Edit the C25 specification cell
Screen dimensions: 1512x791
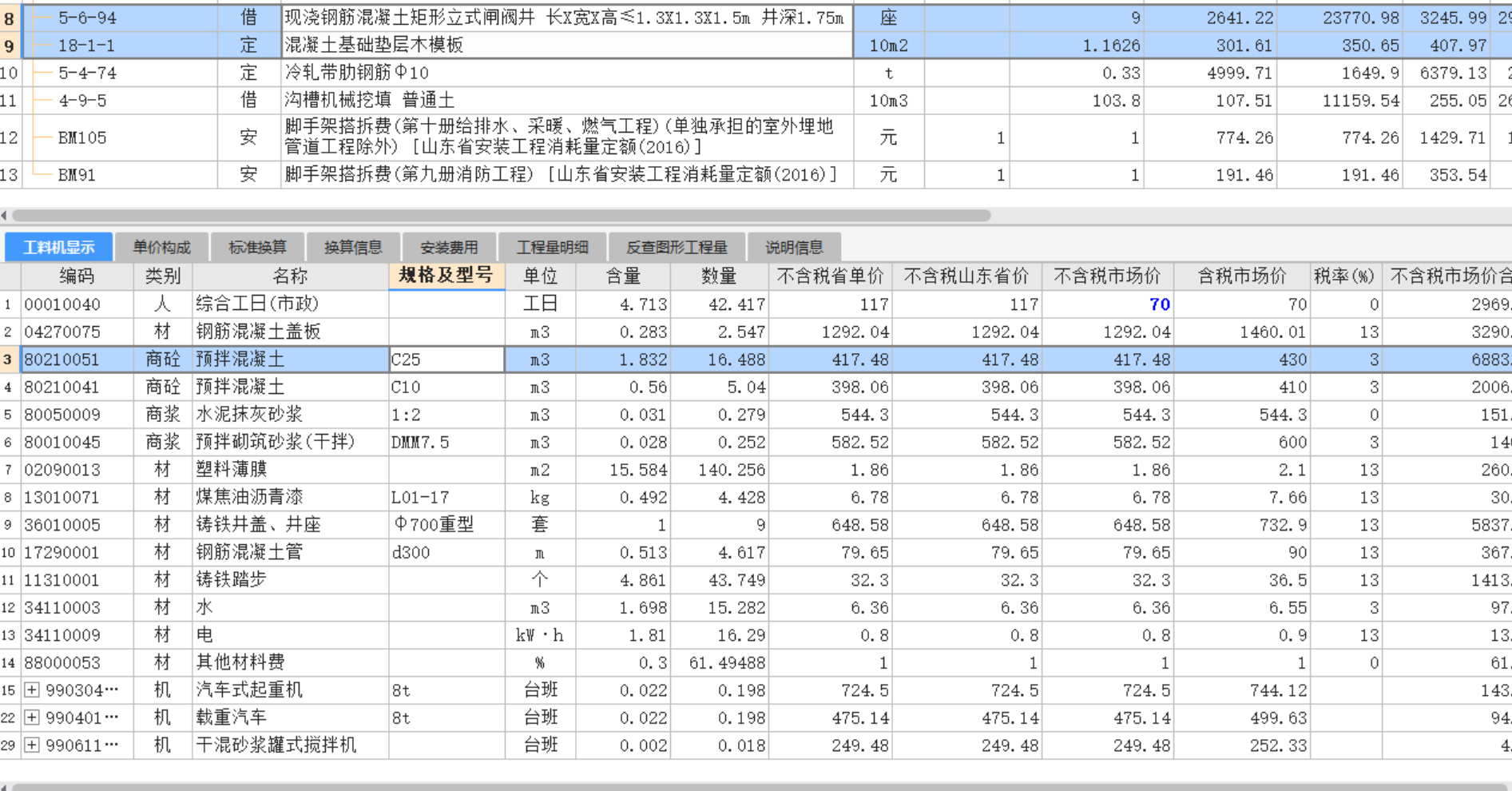[446, 360]
